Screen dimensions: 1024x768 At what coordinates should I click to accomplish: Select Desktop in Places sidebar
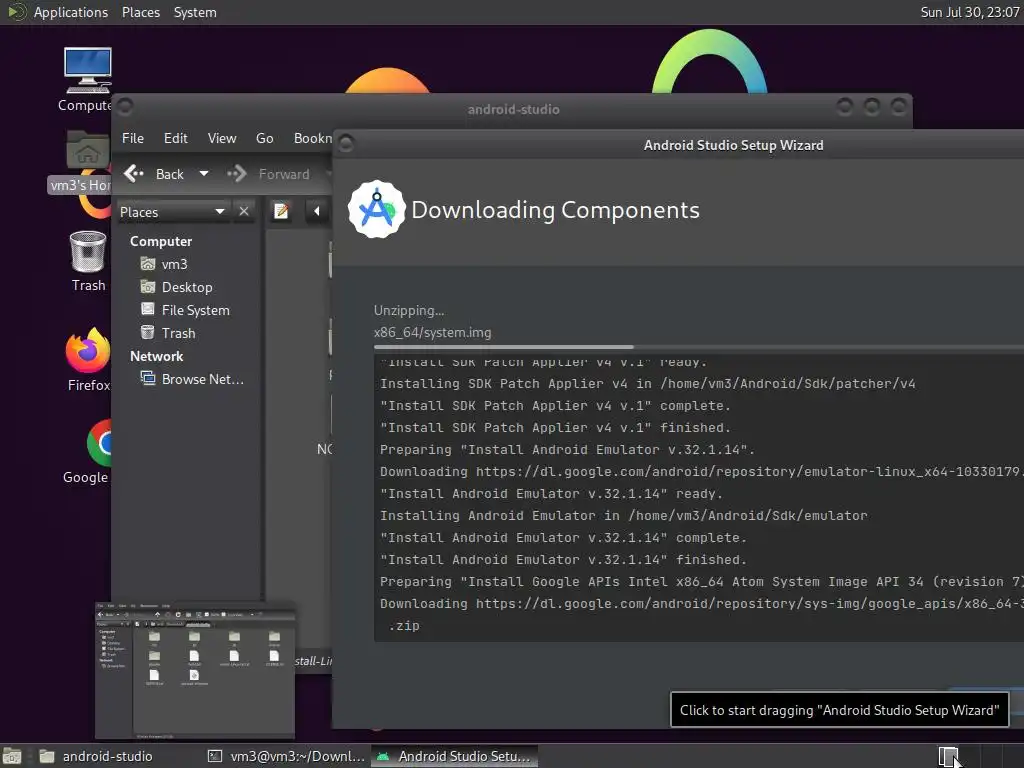[187, 287]
